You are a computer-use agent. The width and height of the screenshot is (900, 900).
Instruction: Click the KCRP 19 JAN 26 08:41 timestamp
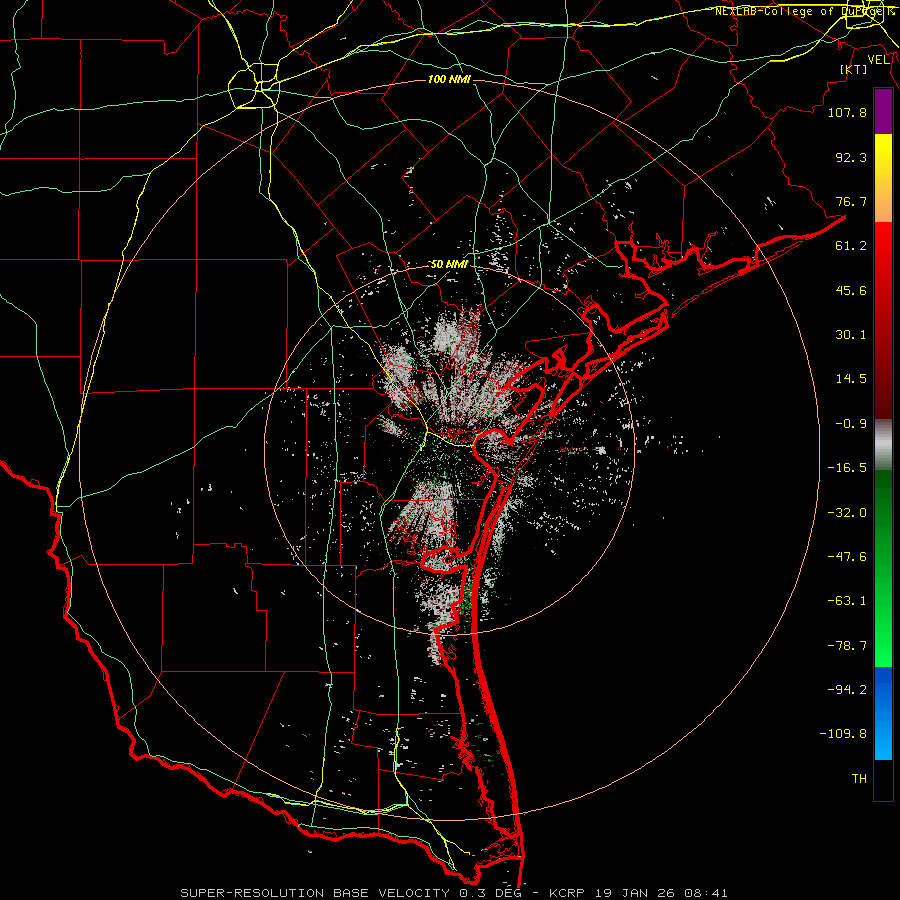point(638,893)
